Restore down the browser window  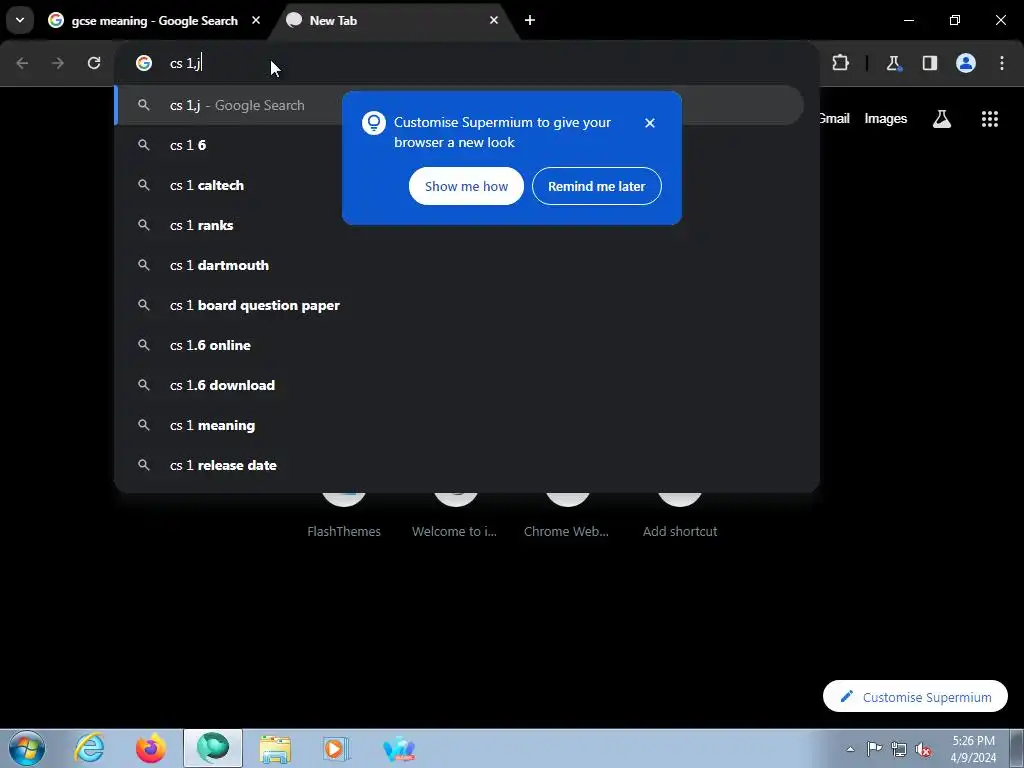click(955, 20)
